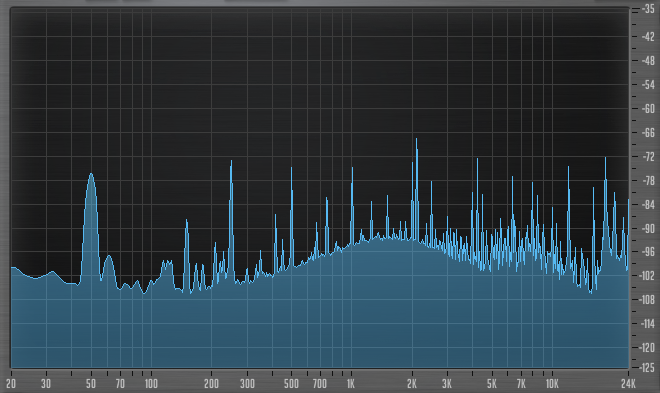The width and height of the screenshot is (660, 393).
Task: Click the 3K frequency axis label
Action: click(x=447, y=384)
